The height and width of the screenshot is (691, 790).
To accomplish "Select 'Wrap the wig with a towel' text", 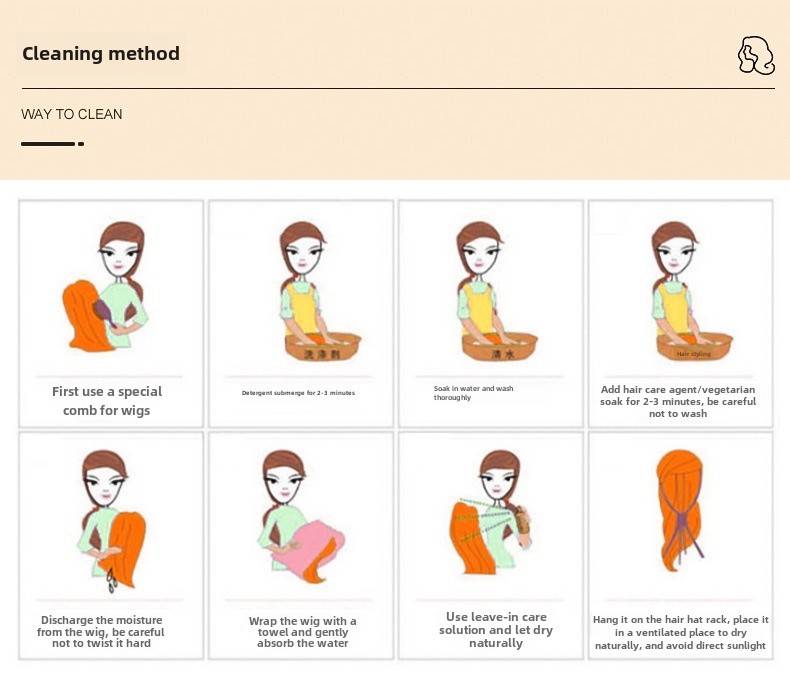I will 302,632.
